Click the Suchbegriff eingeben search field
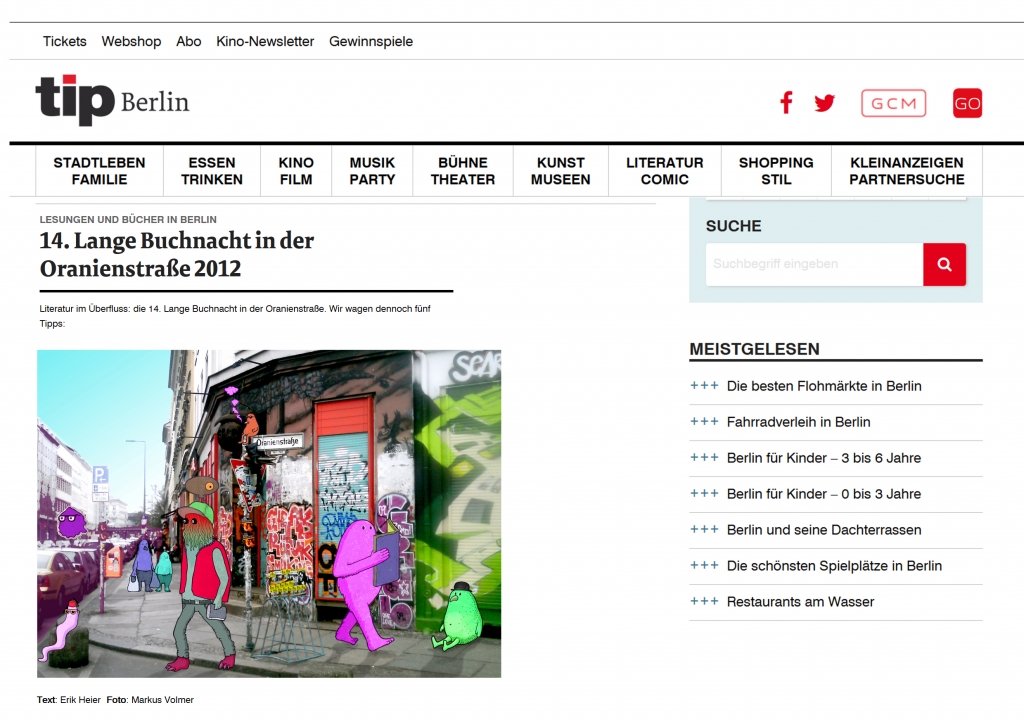1024x722 pixels. (814, 265)
